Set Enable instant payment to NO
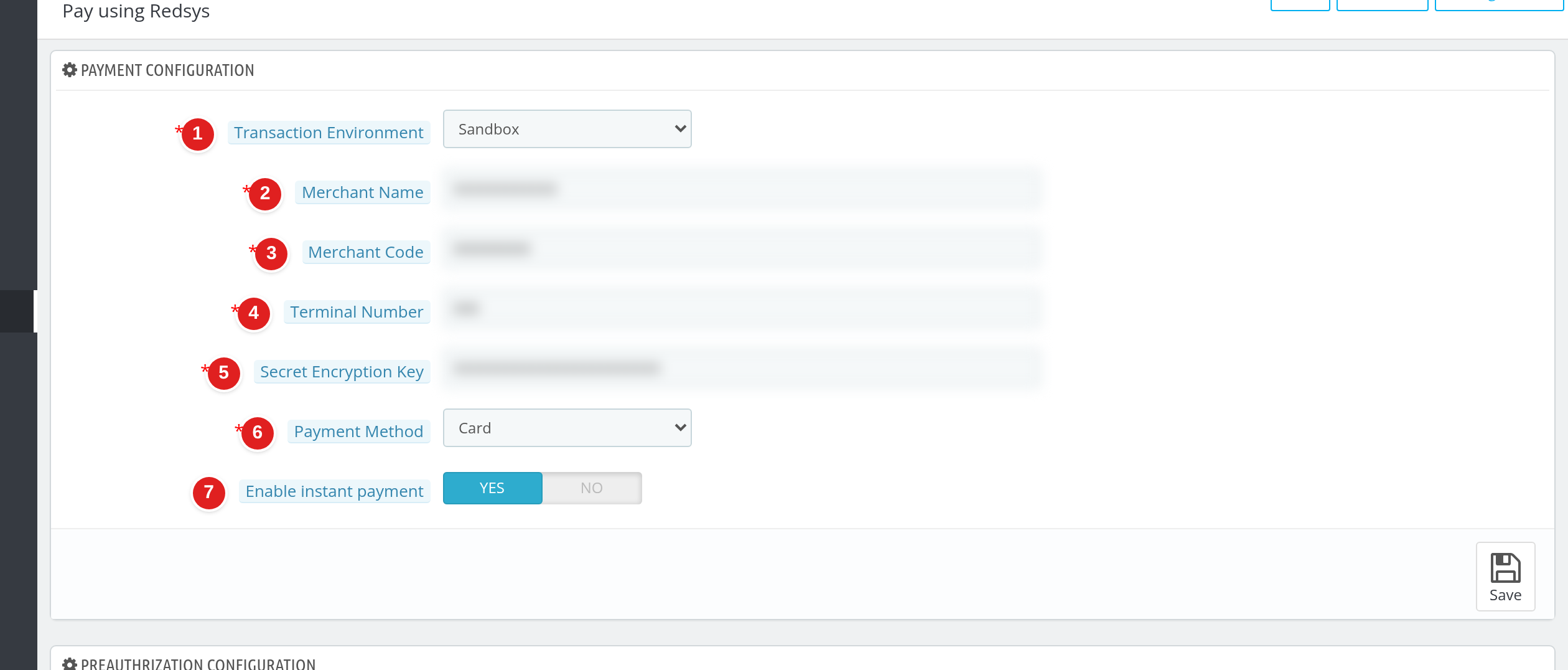1568x670 pixels. 592,488
